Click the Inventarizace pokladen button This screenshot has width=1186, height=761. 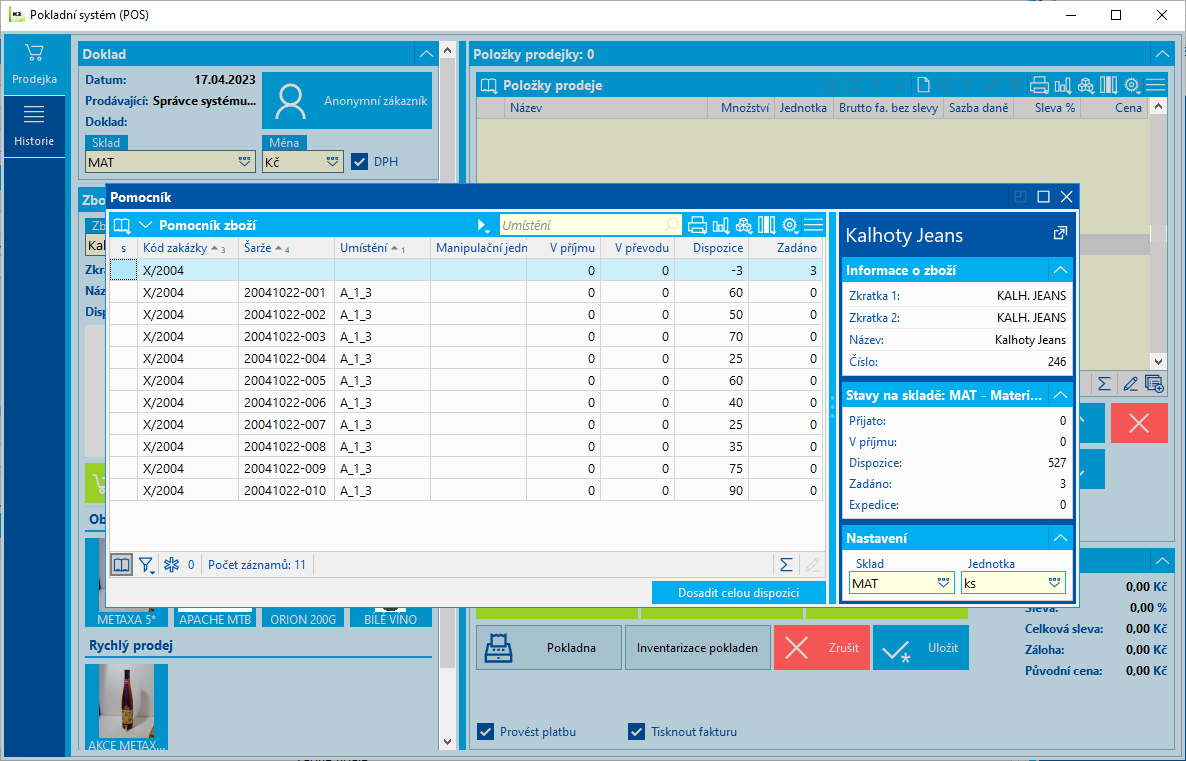(x=697, y=648)
